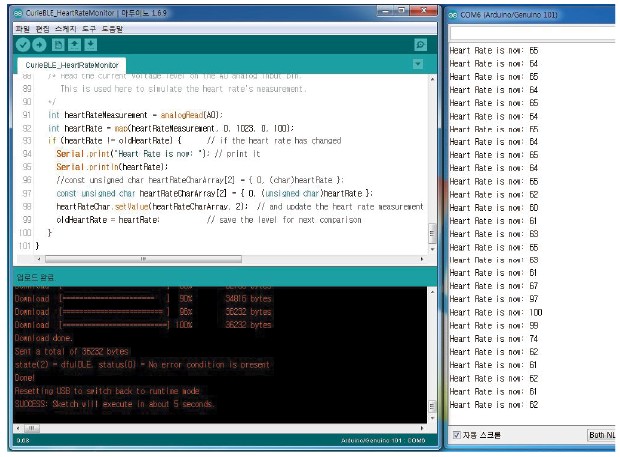Click line 91 analogRead(A0) code
The height and width of the screenshot is (457, 620).
point(191,115)
